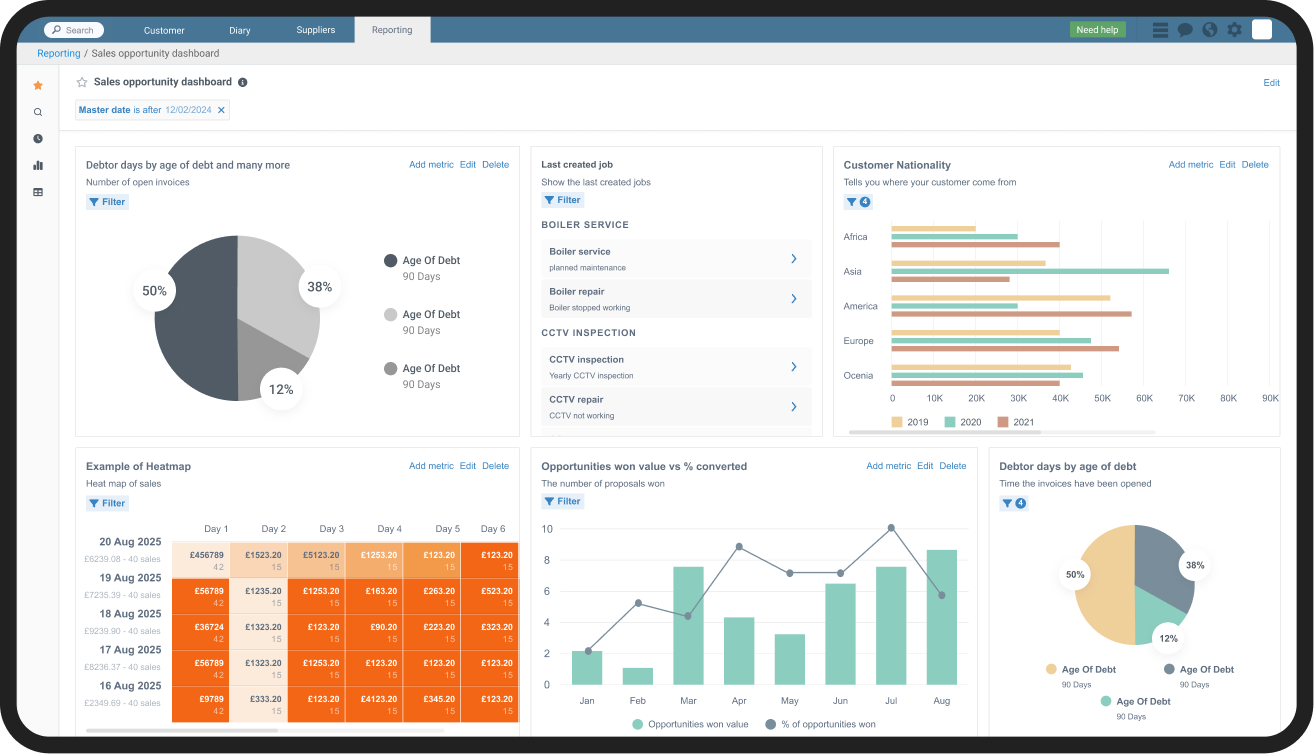Click the Need help button
The height and width of the screenshot is (754, 1314).
[1097, 30]
